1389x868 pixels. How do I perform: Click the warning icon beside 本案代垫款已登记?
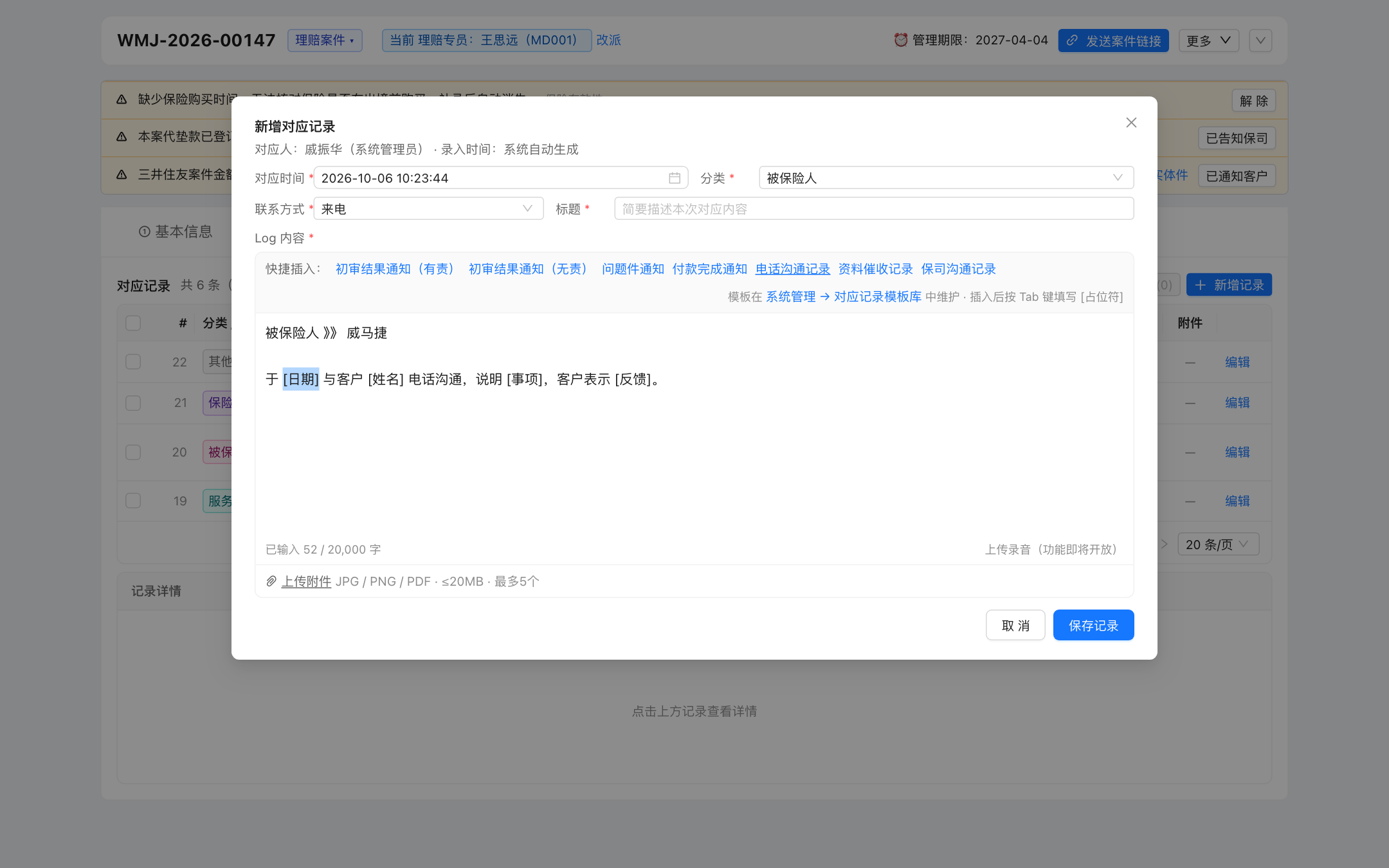[122, 137]
